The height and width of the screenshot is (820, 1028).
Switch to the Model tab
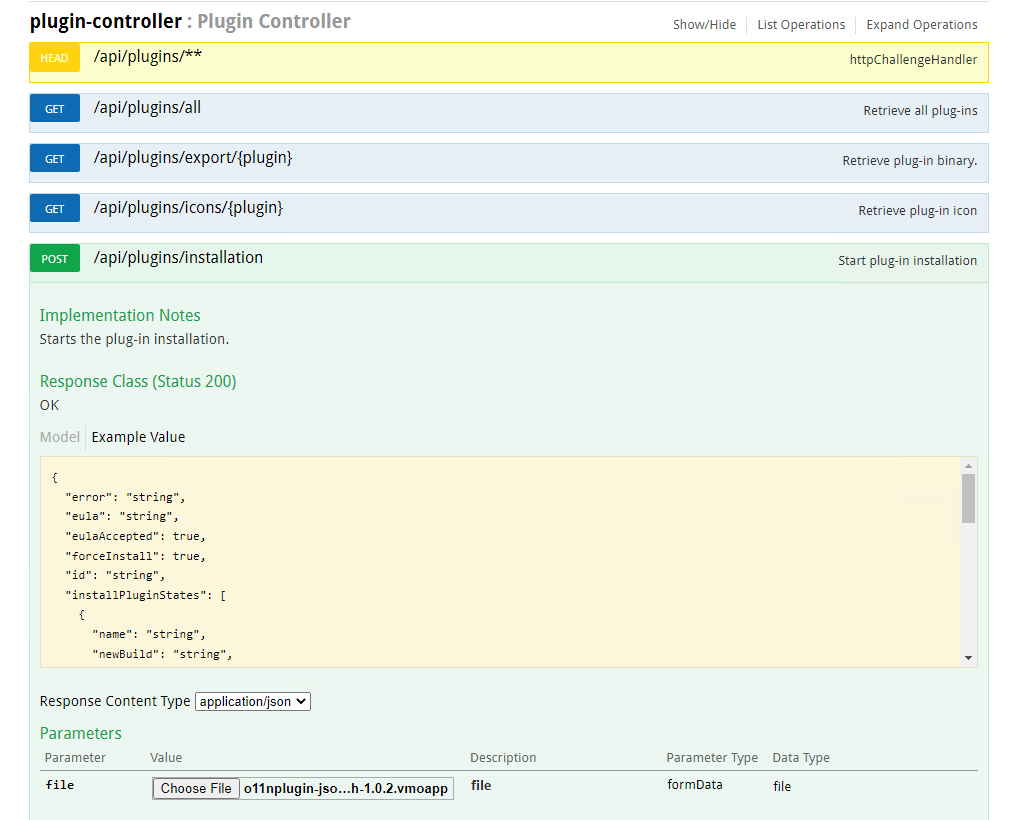coord(59,437)
